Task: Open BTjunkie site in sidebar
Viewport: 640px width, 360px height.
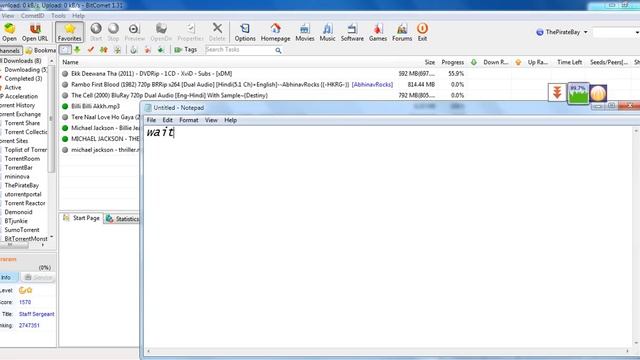Action: coord(16,221)
